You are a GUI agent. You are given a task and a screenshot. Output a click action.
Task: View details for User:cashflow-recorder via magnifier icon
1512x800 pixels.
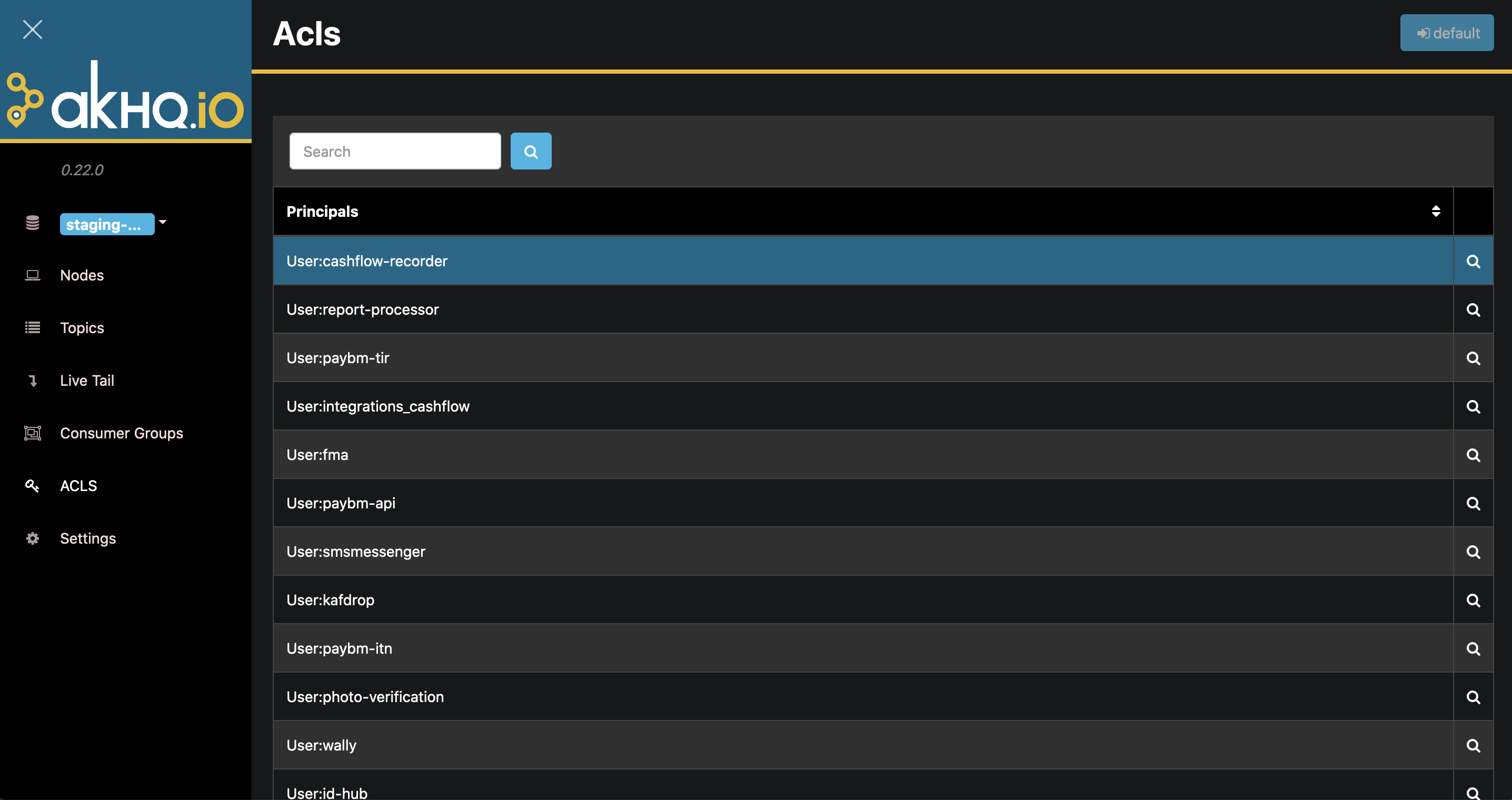1473,261
